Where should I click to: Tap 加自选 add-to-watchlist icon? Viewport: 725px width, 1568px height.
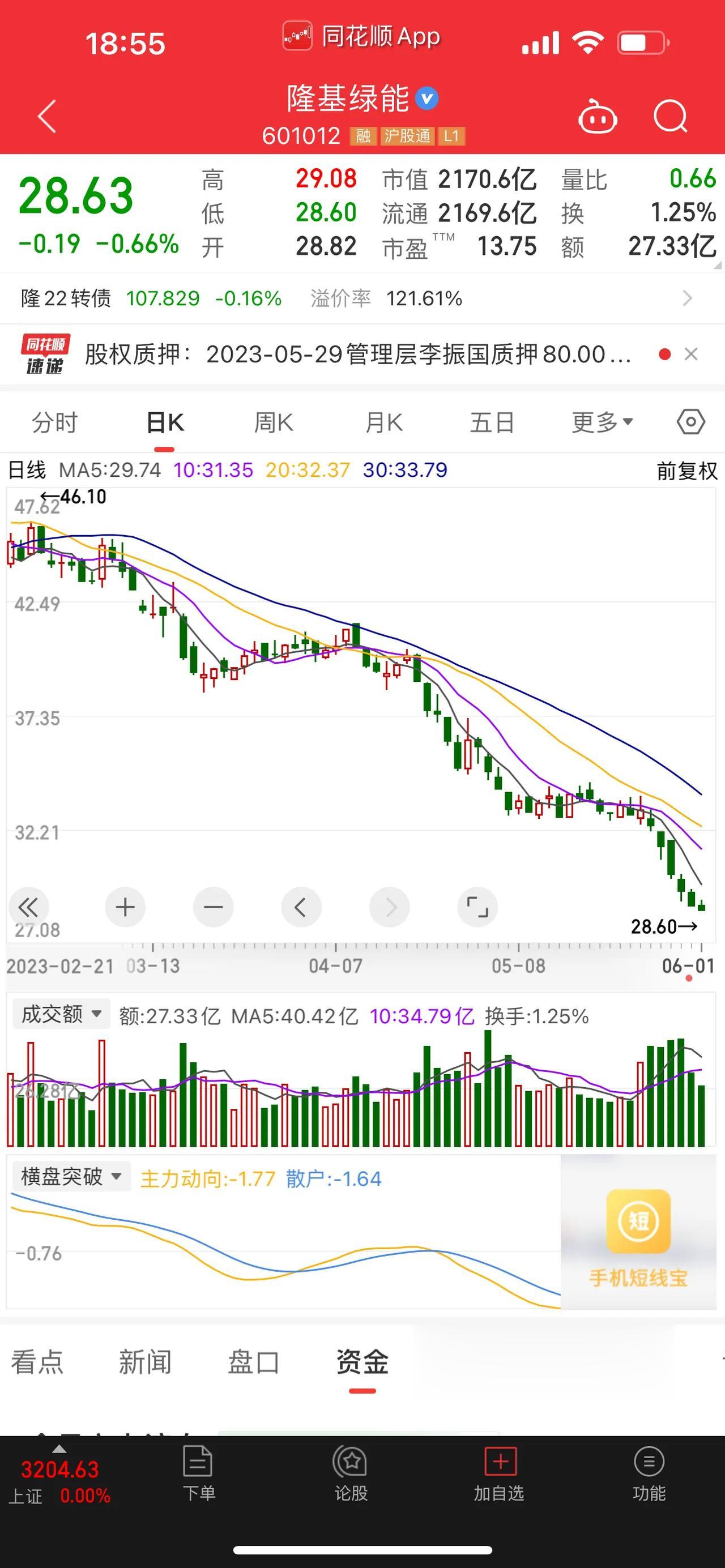tap(500, 1462)
